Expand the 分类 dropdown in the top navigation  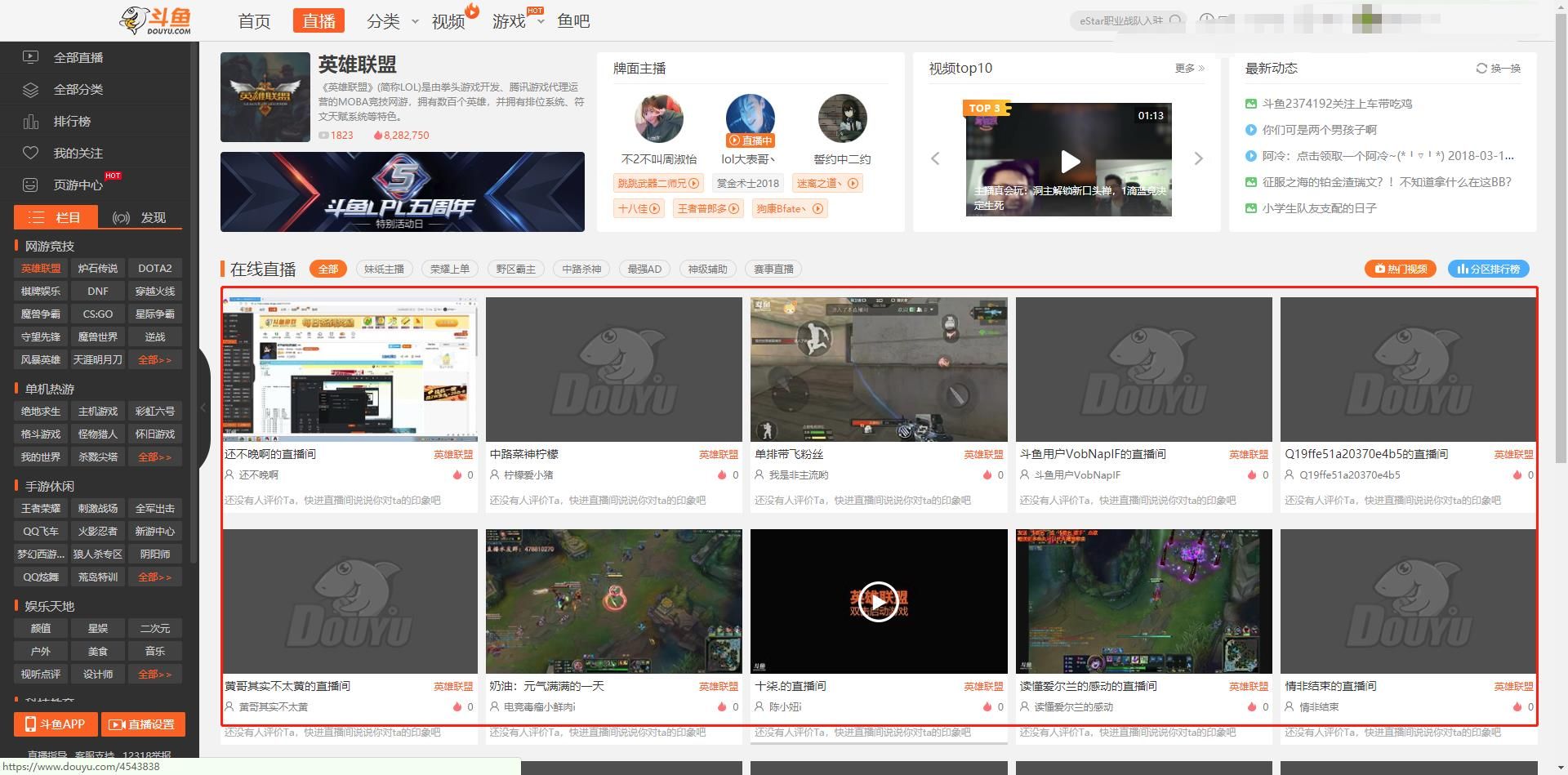tap(414, 22)
